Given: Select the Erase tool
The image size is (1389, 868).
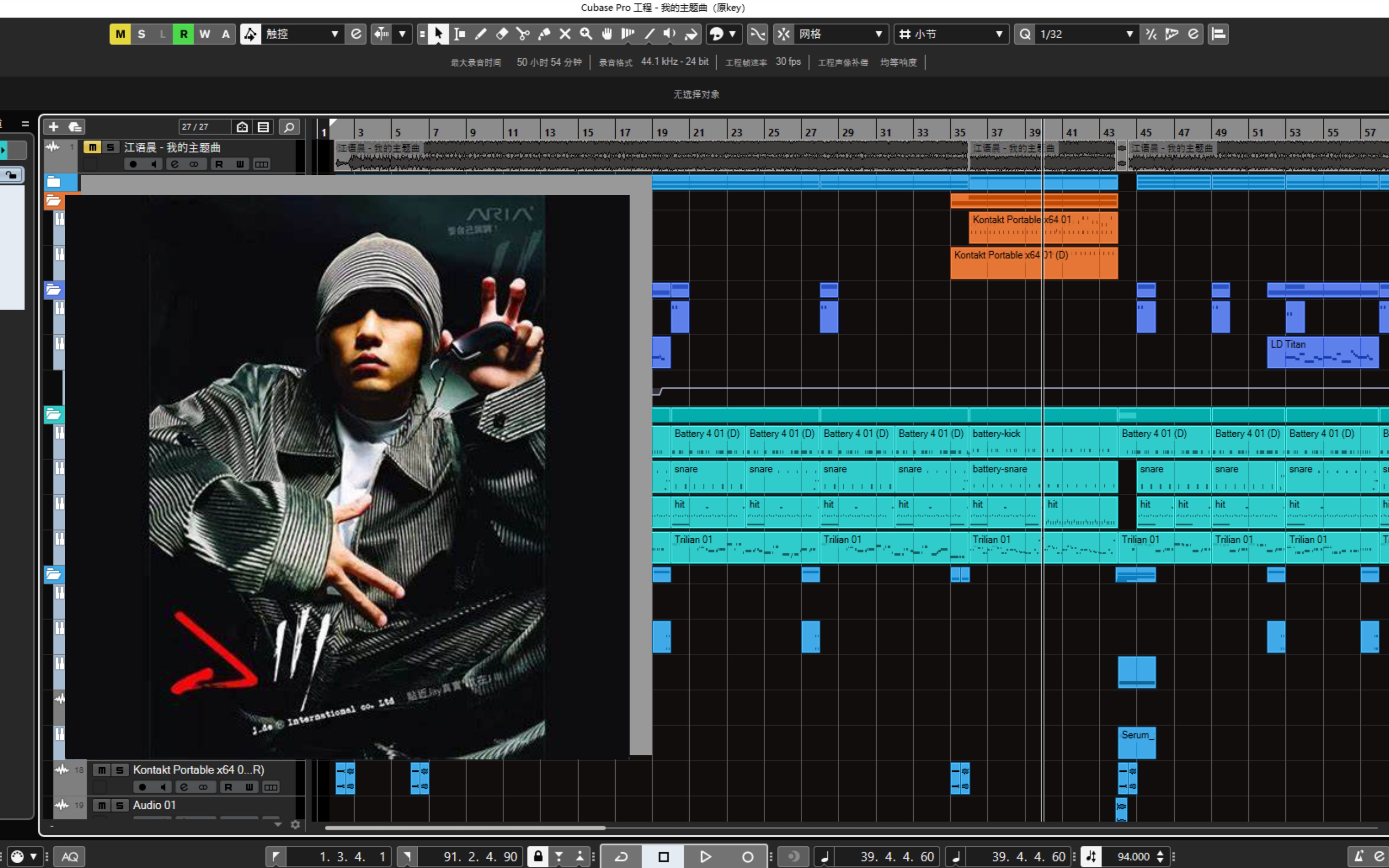Looking at the screenshot, I should click(502, 34).
